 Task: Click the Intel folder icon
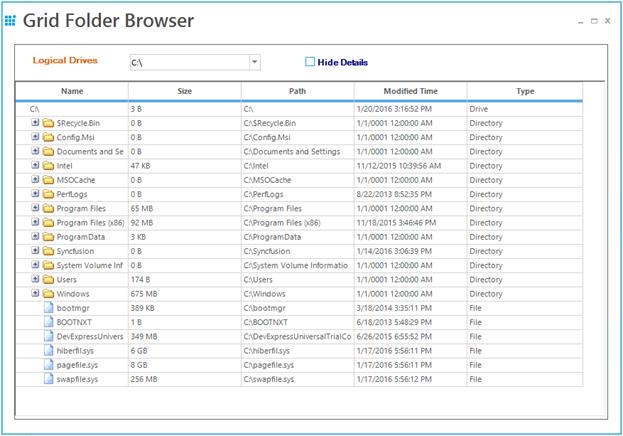[48, 166]
